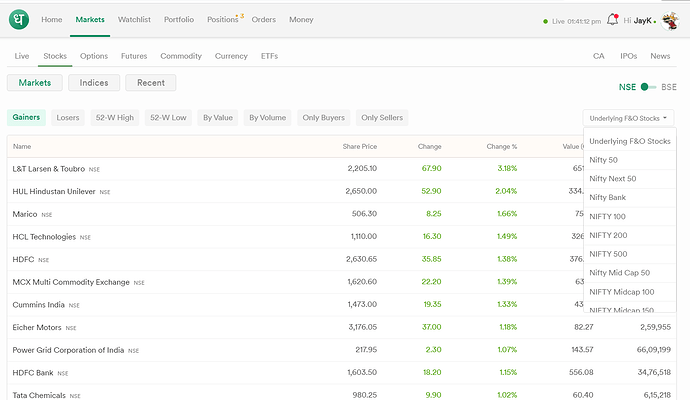Viewport: 690px width, 400px height.
Task: Choose Nifty Mid Cap 50 option
Action: coord(629,273)
